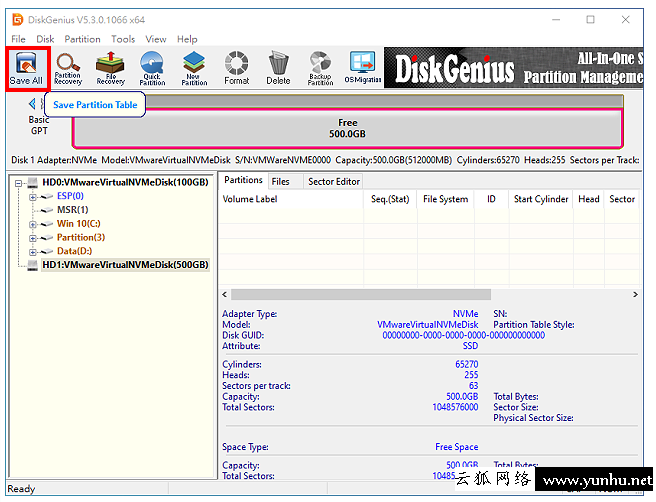Expand the Partition(3) tree node
Viewport: 656px width, 502px height.
pos(33,238)
